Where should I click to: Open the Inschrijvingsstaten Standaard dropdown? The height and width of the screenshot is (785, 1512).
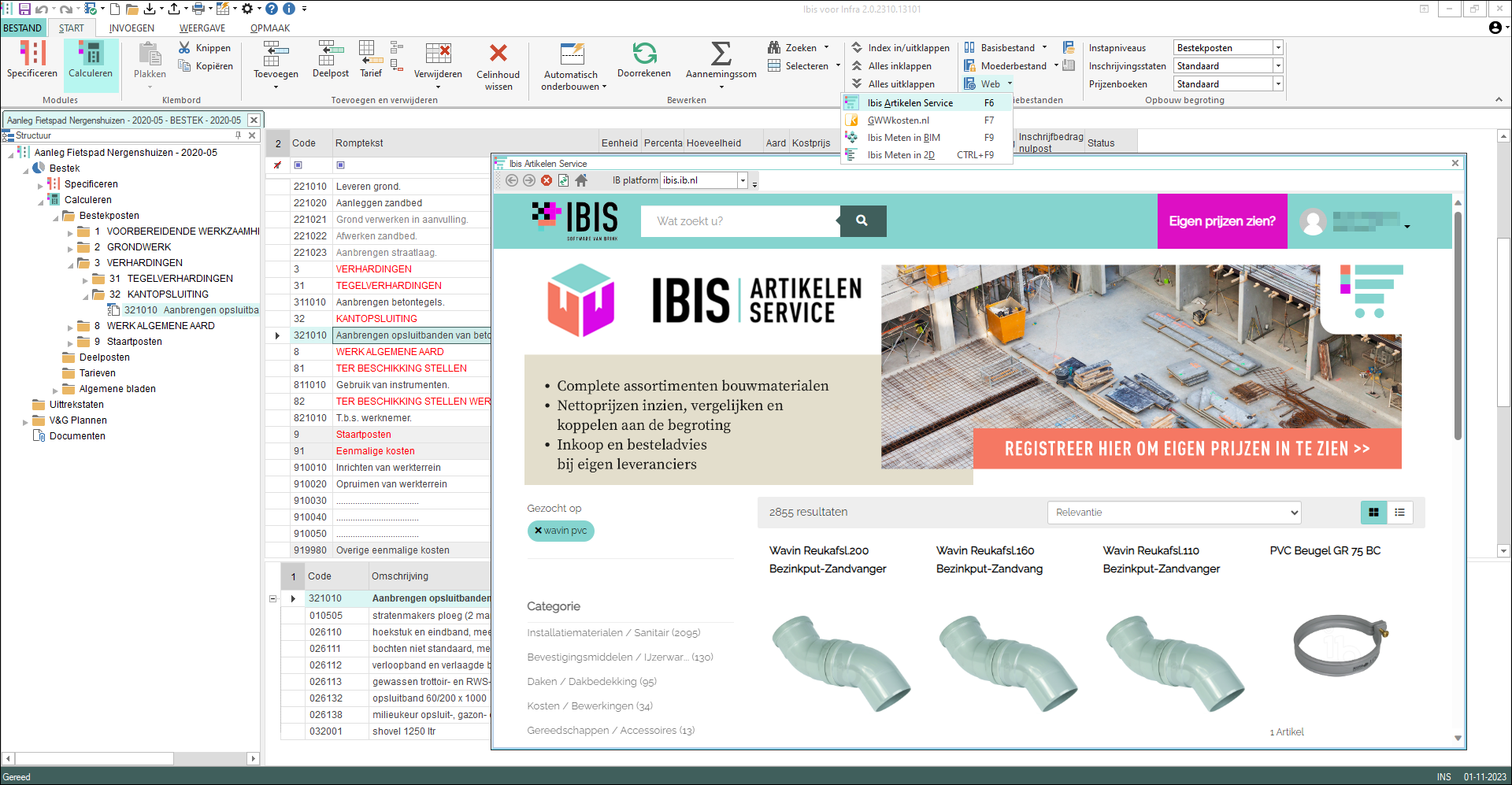point(1278,66)
